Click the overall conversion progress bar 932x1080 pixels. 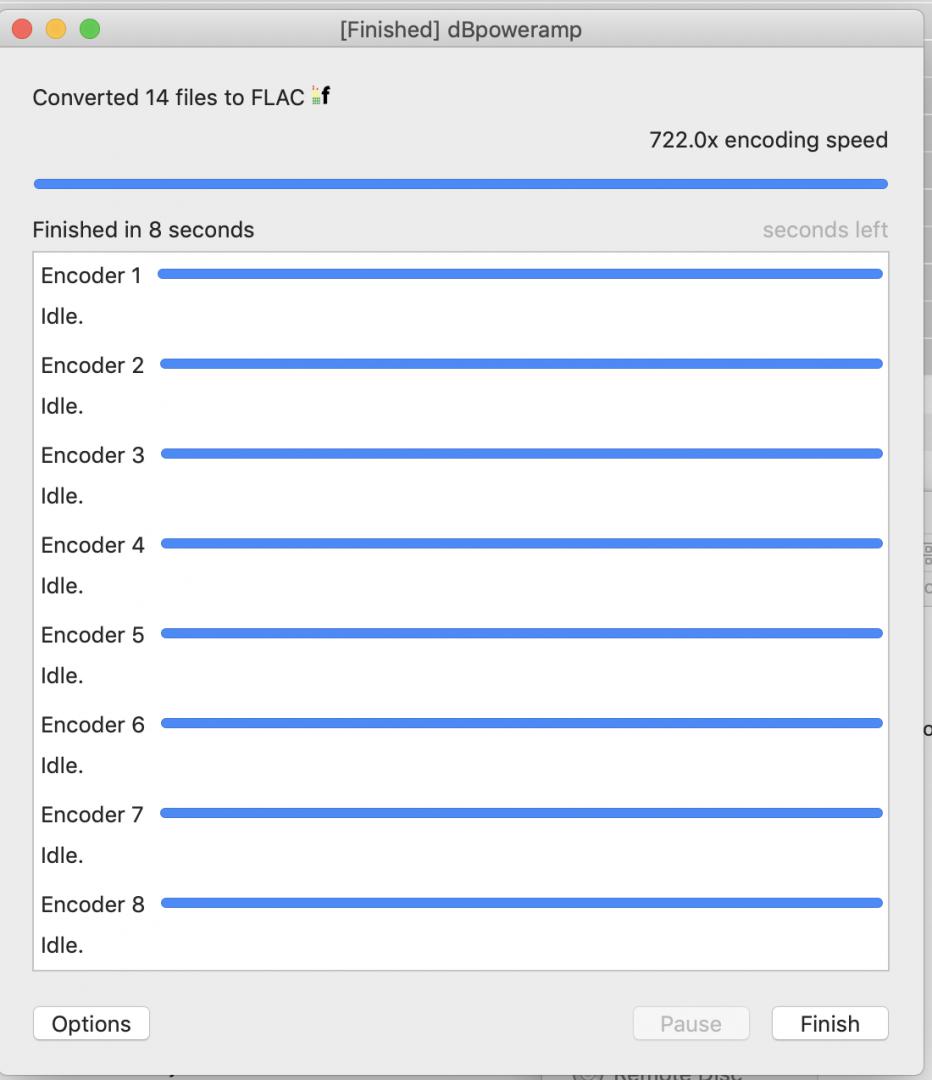click(x=460, y=184)
